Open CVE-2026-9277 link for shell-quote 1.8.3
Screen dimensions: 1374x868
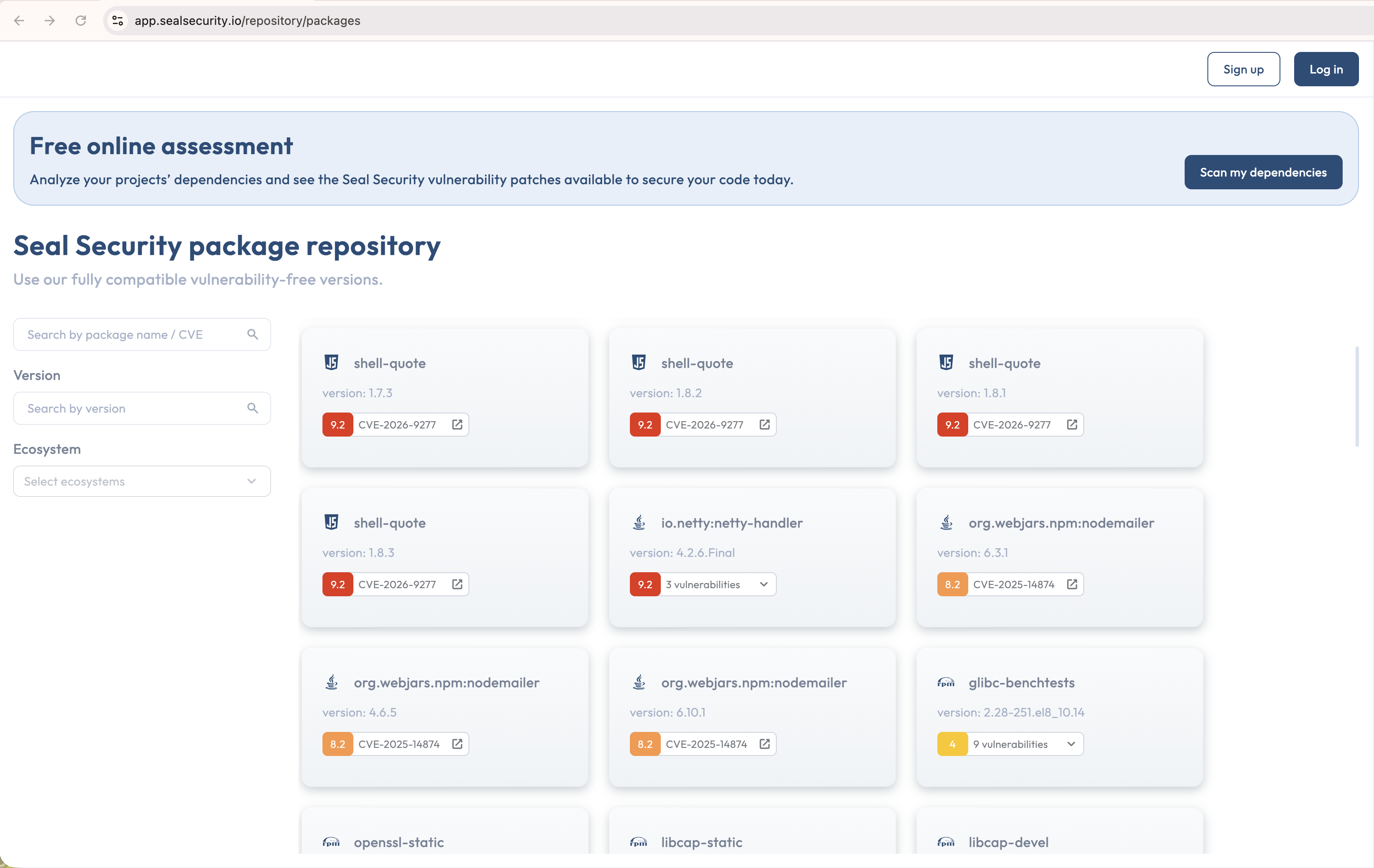tap(457, 584)
